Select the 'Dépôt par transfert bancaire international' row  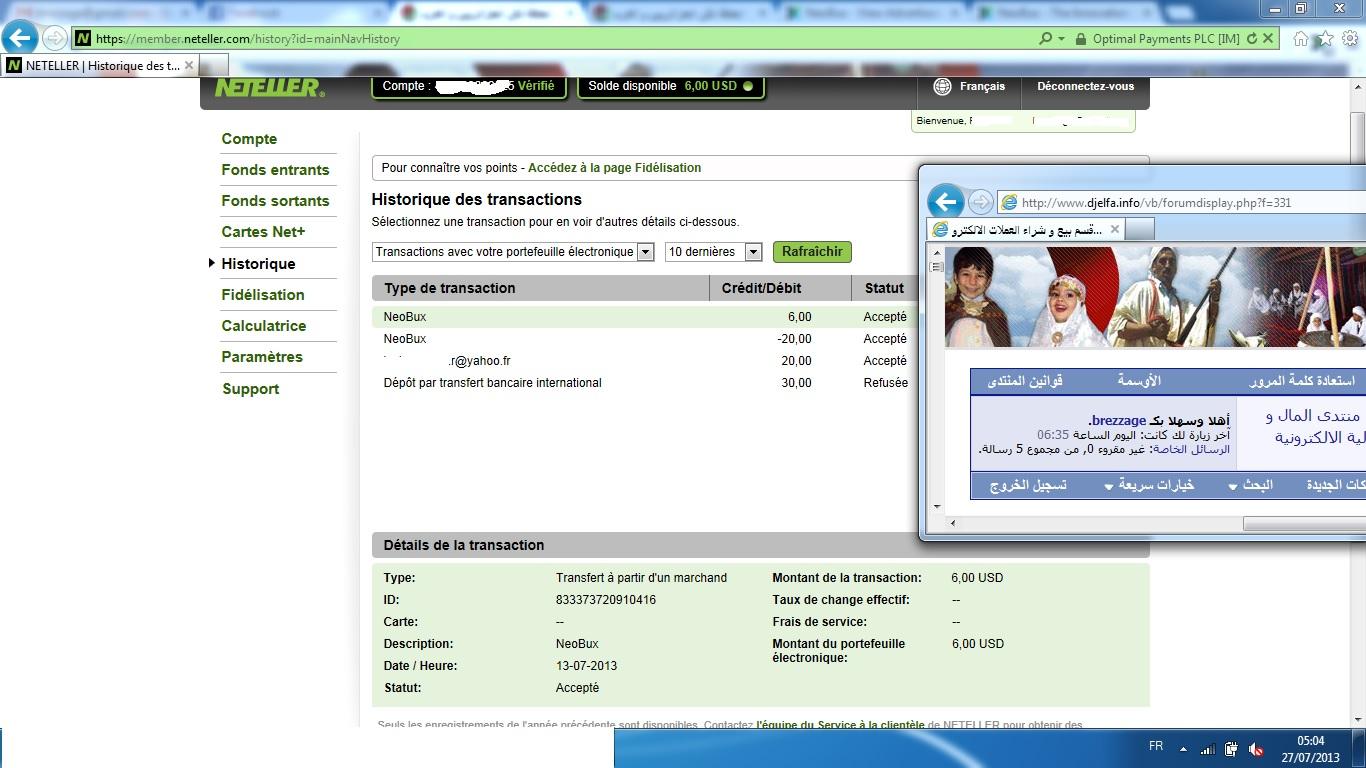644,383
